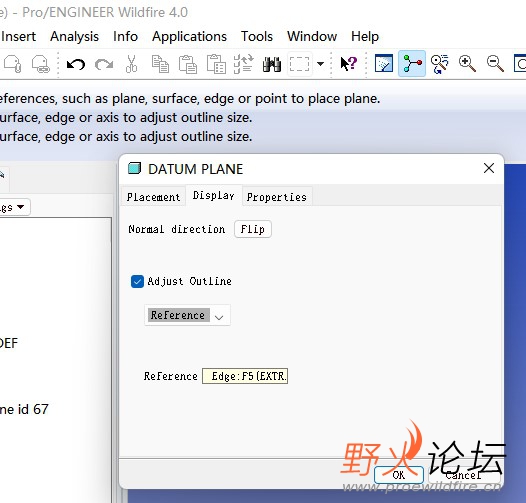Click Cancel in Datum Plane dialog
This screenshot has height=503, width=526.
click(464, 475)
